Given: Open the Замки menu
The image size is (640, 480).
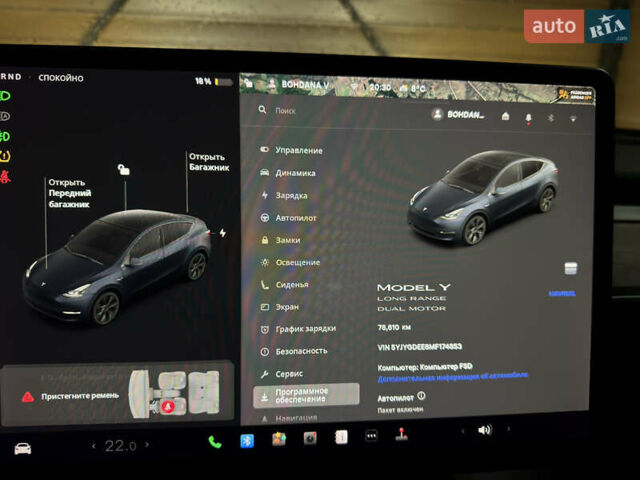Looking at the screenshot, I should pyautogui.click(x=280, y=240).
